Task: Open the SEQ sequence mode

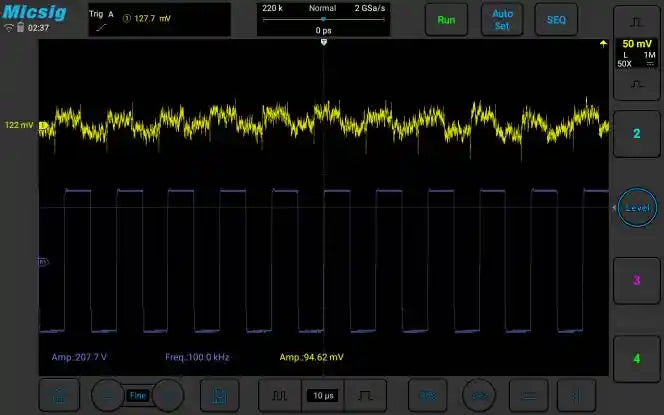Action: 555,19
